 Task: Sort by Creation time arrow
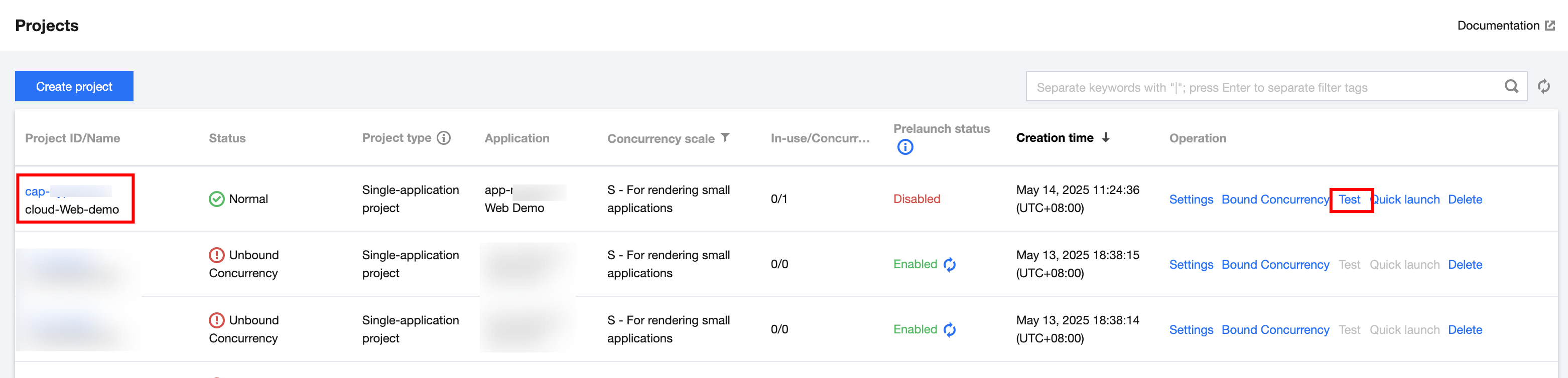(x=1105, y=138)
